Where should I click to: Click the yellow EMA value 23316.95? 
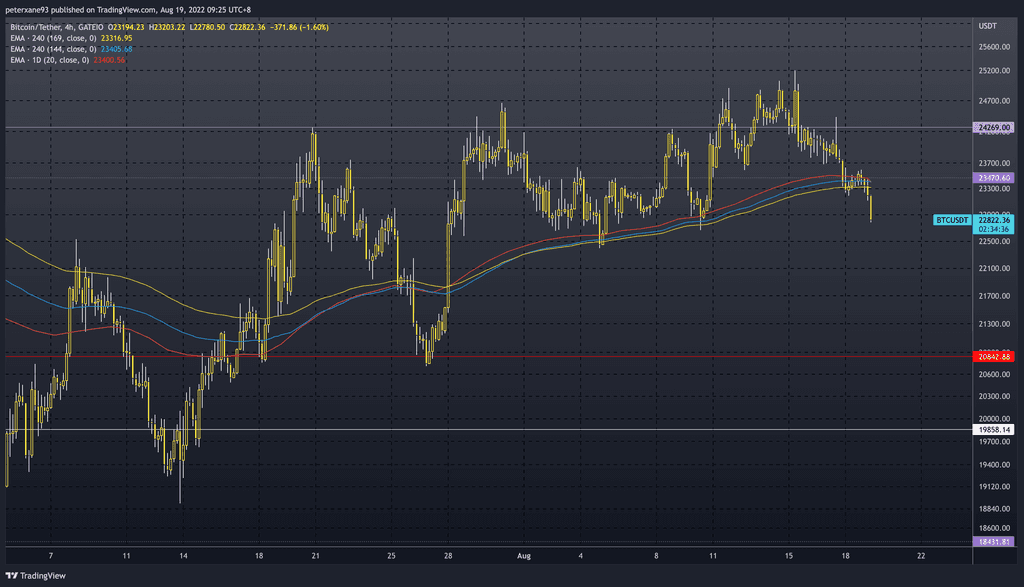[x=116, y=39]
